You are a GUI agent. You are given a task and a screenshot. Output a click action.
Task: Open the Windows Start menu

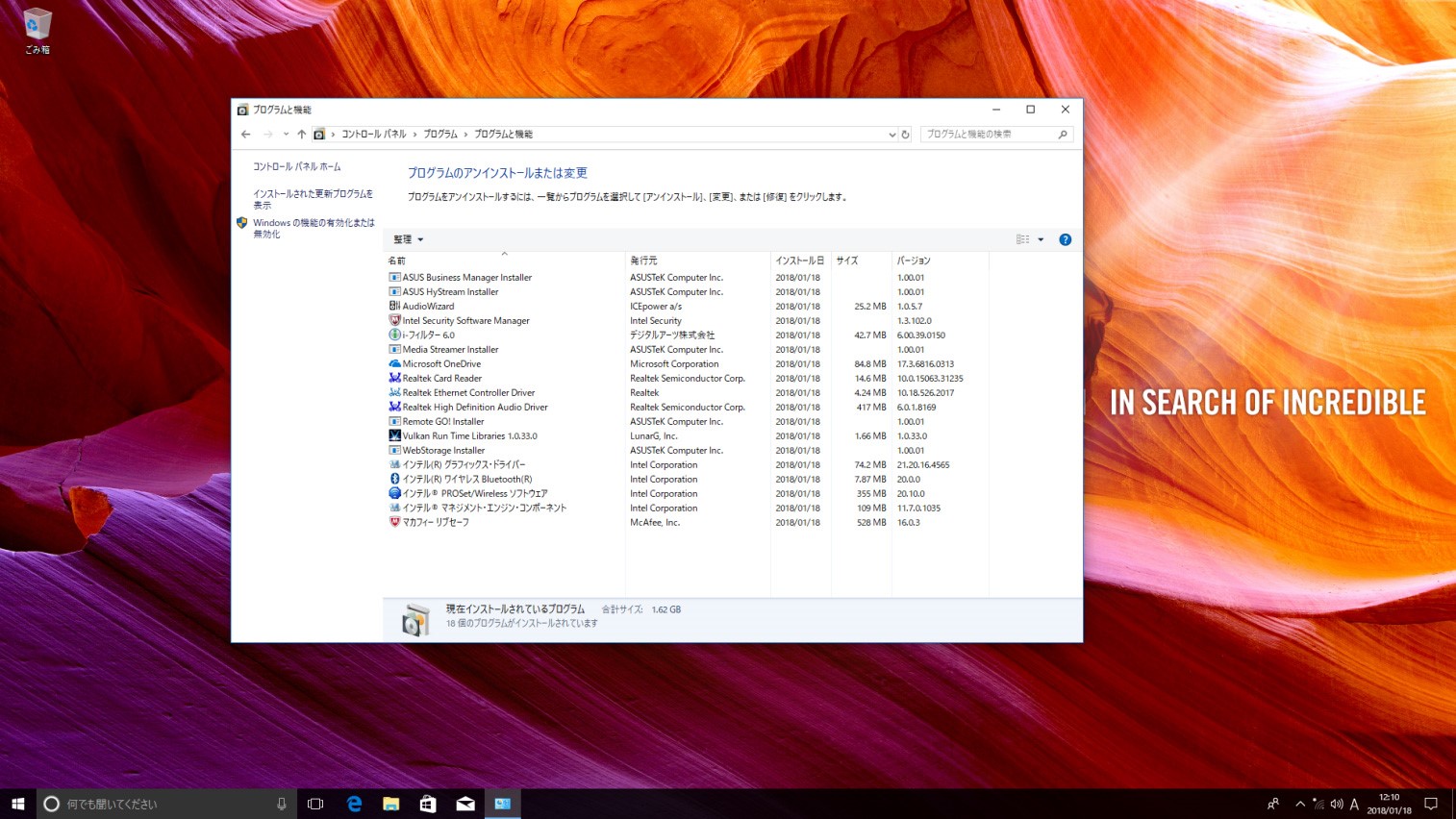[x=17, y=804]
